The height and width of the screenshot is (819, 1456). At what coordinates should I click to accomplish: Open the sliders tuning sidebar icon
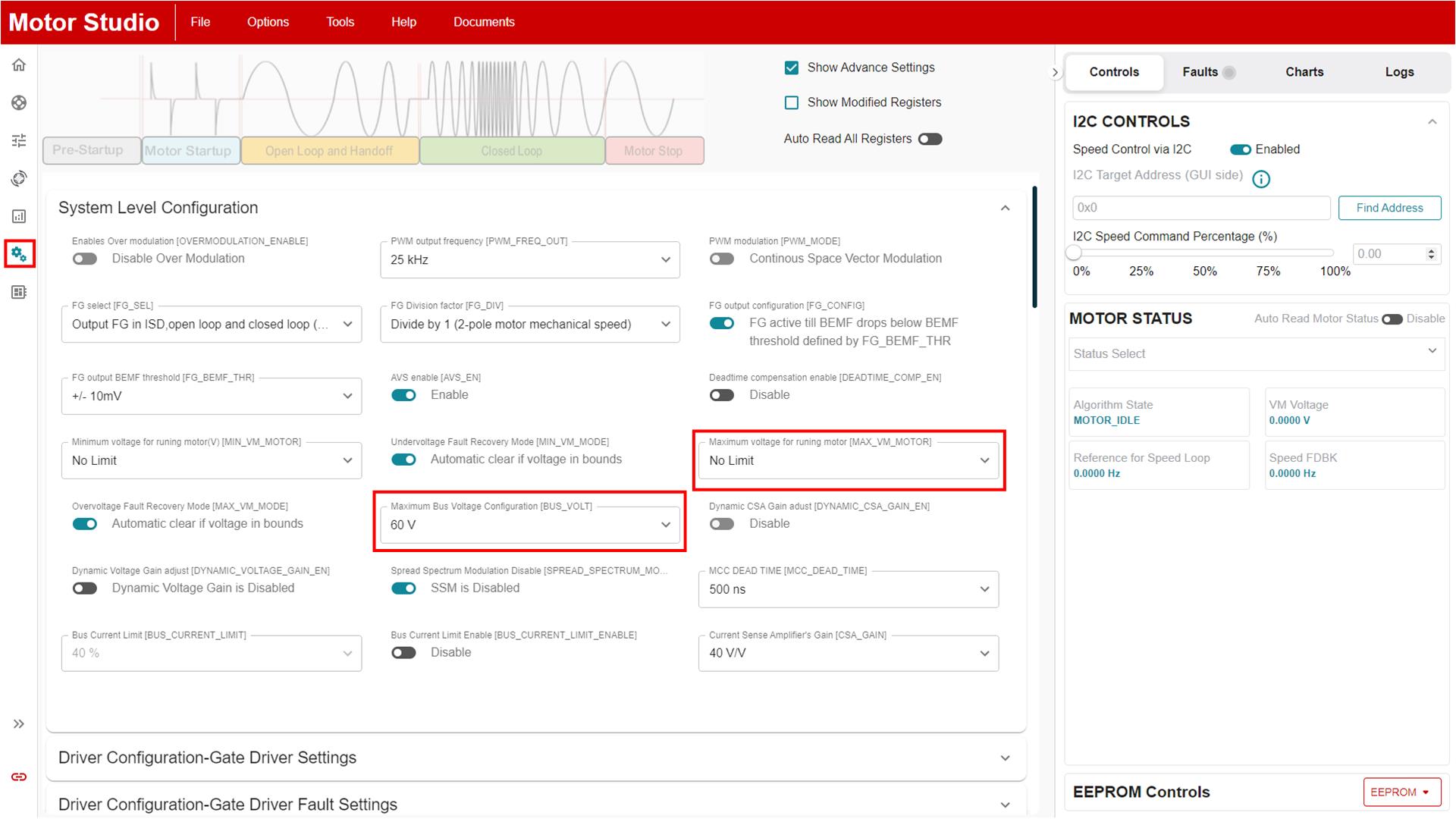[x=19, y=140]
